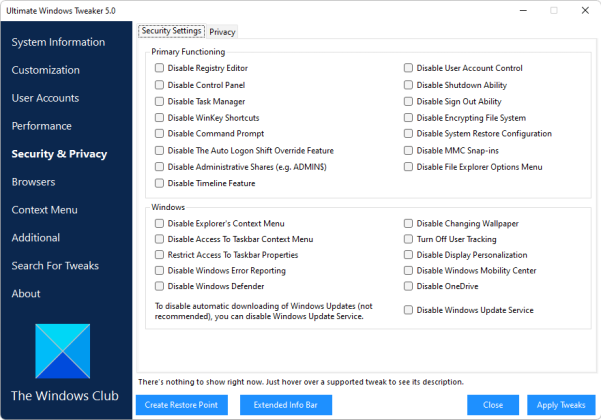Enable Disable Registry Editor checkbox
Image resolution: width=601 pixels, height=420 pixels.
tap(159, 68)
